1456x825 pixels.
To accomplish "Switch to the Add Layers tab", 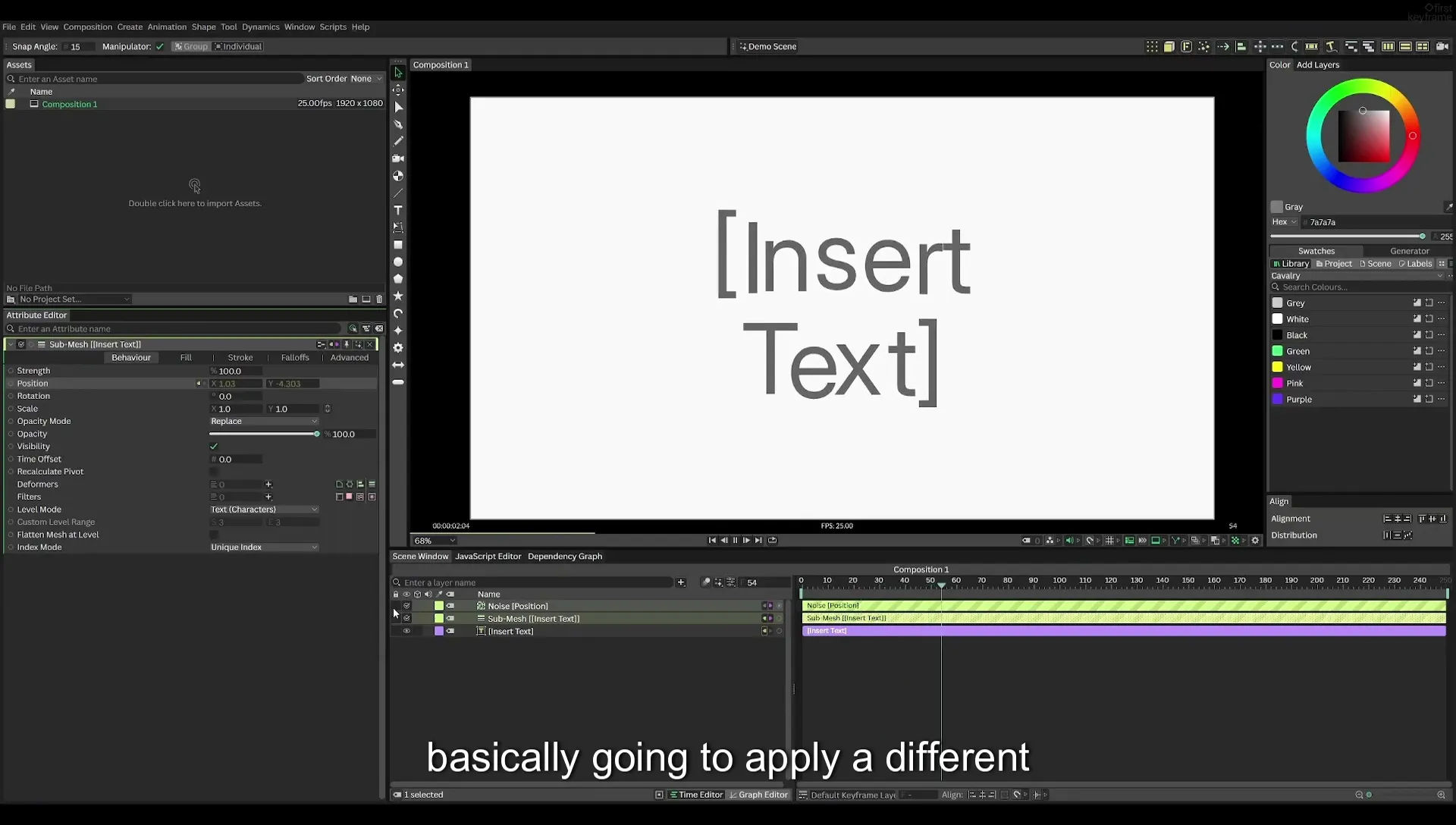I will coord(1317,65).
